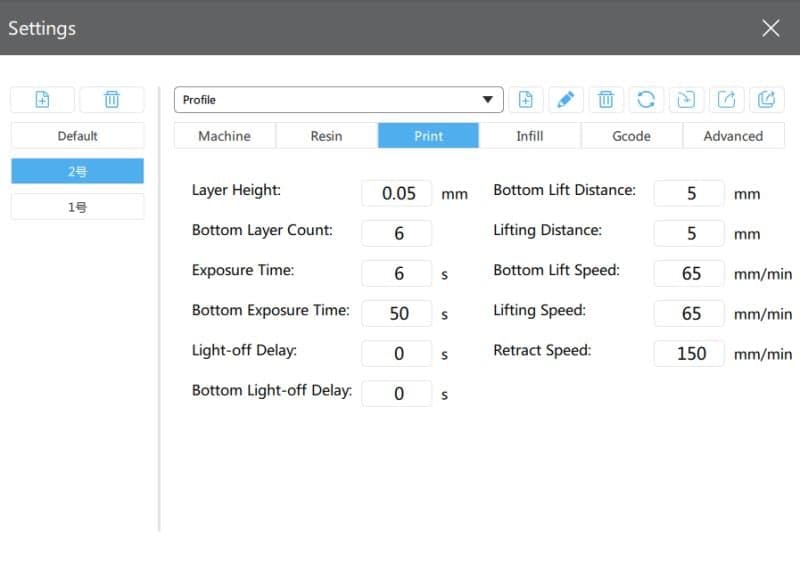This screenshot has width=800, height=561.
Task: Click the circular arrows reset profile icon
Action: (x=646, y=99)
